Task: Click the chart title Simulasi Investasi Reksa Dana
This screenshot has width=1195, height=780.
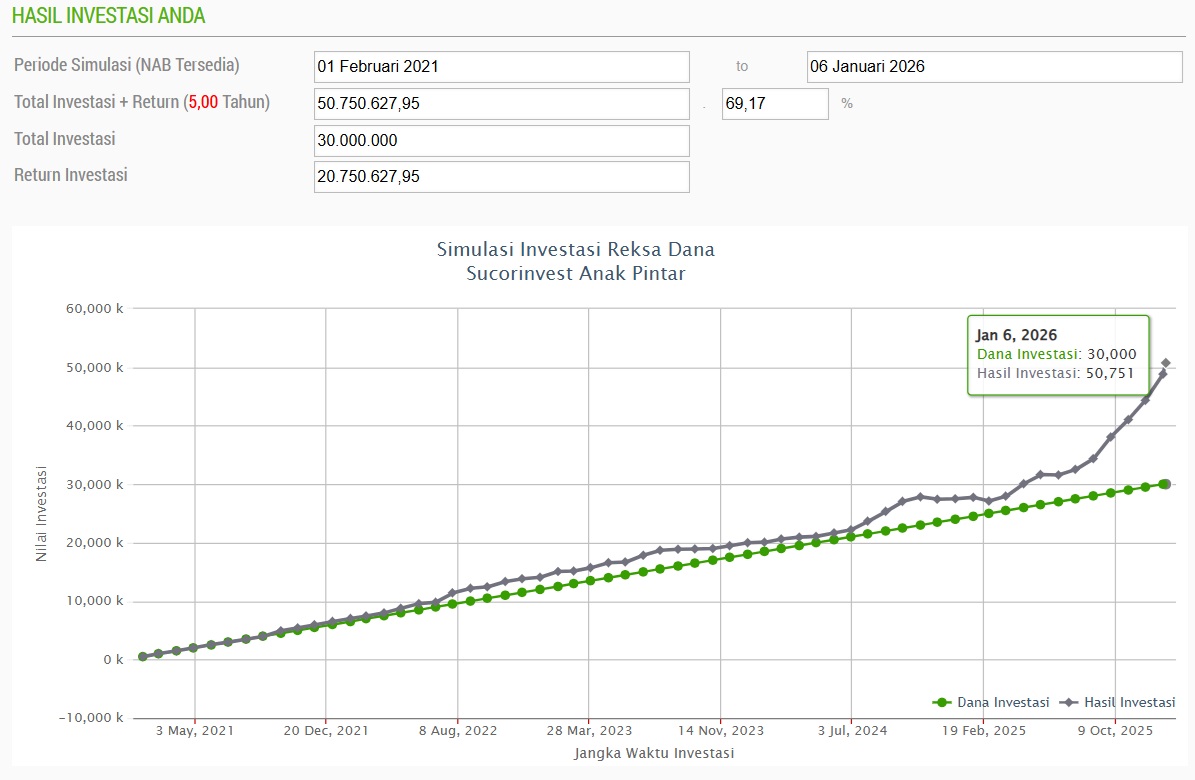Action: (575, 249)
